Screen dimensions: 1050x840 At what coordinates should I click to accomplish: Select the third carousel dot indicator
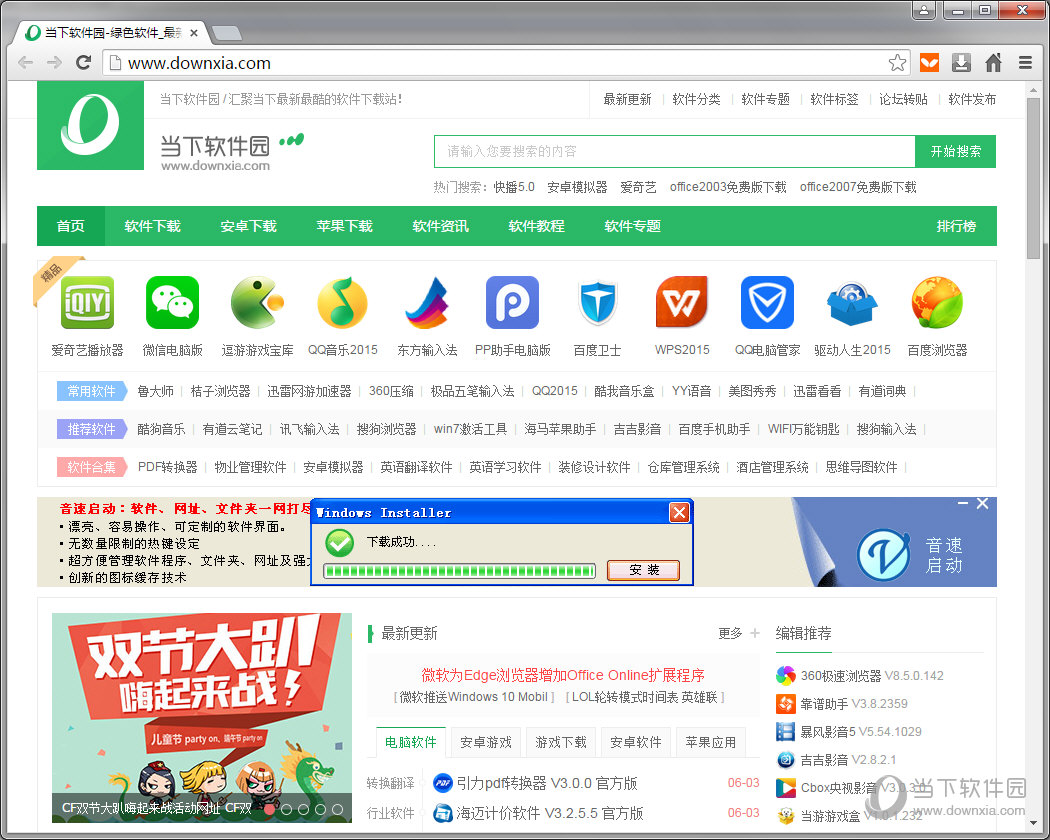pyautogui.click(x=303, y=809)
